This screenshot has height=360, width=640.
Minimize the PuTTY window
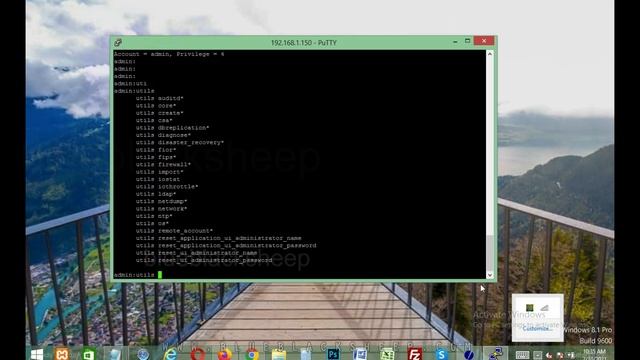tap(455, 41)
